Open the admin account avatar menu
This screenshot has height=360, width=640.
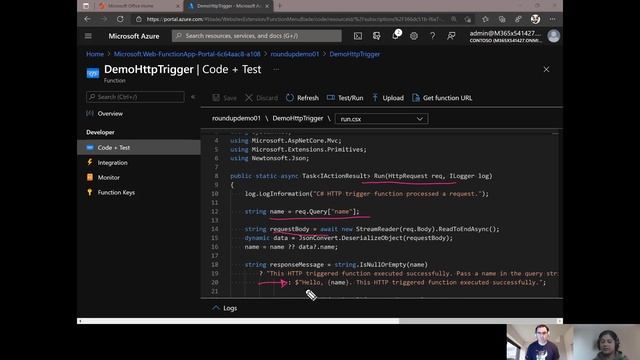coord(553,36)
